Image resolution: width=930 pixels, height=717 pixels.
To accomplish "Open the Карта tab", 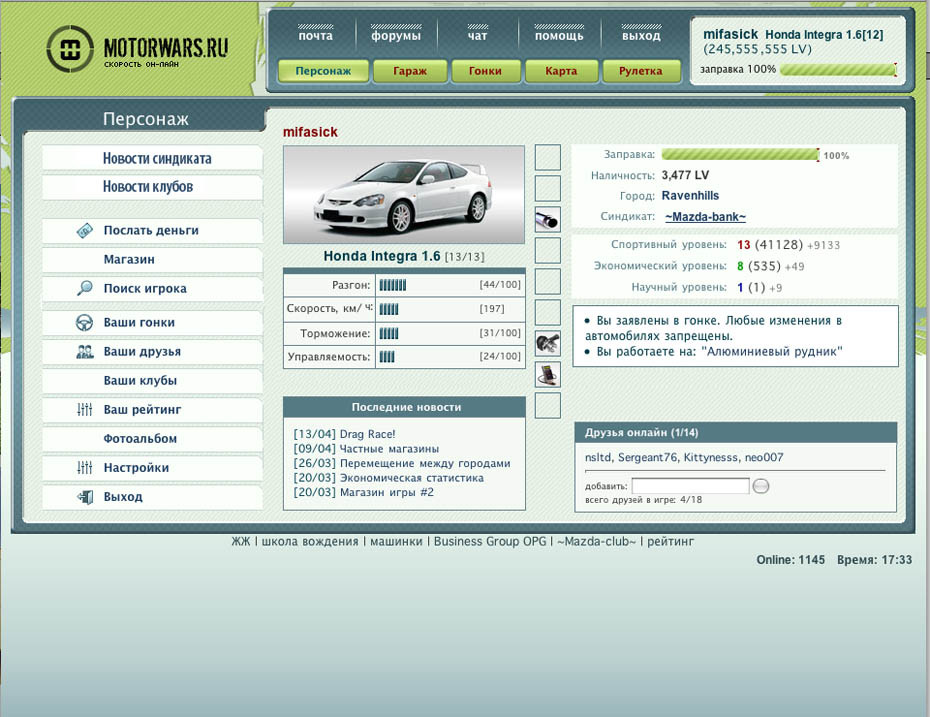I will click(x=561, y=71).
